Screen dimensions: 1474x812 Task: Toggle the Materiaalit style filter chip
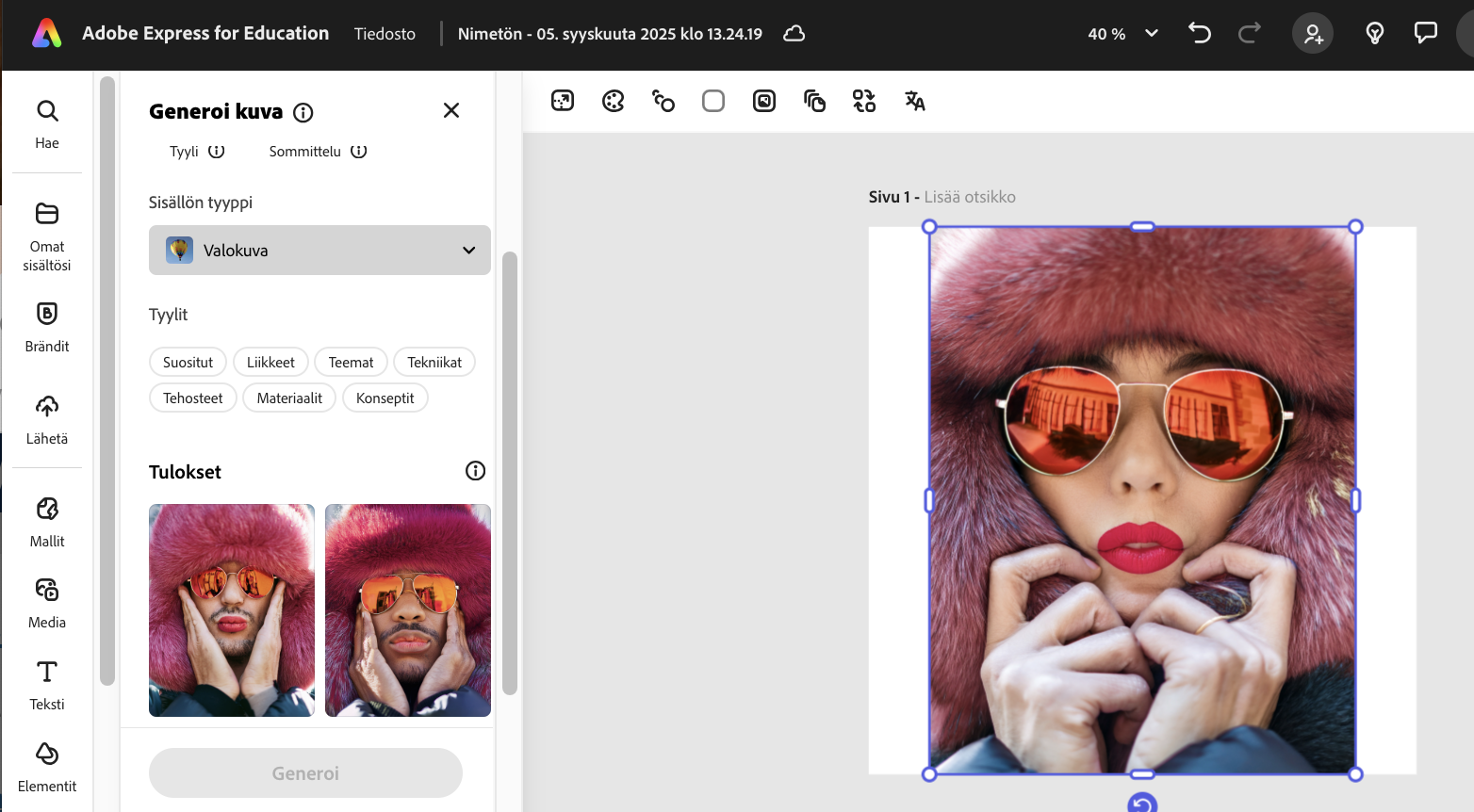[289, 398]
